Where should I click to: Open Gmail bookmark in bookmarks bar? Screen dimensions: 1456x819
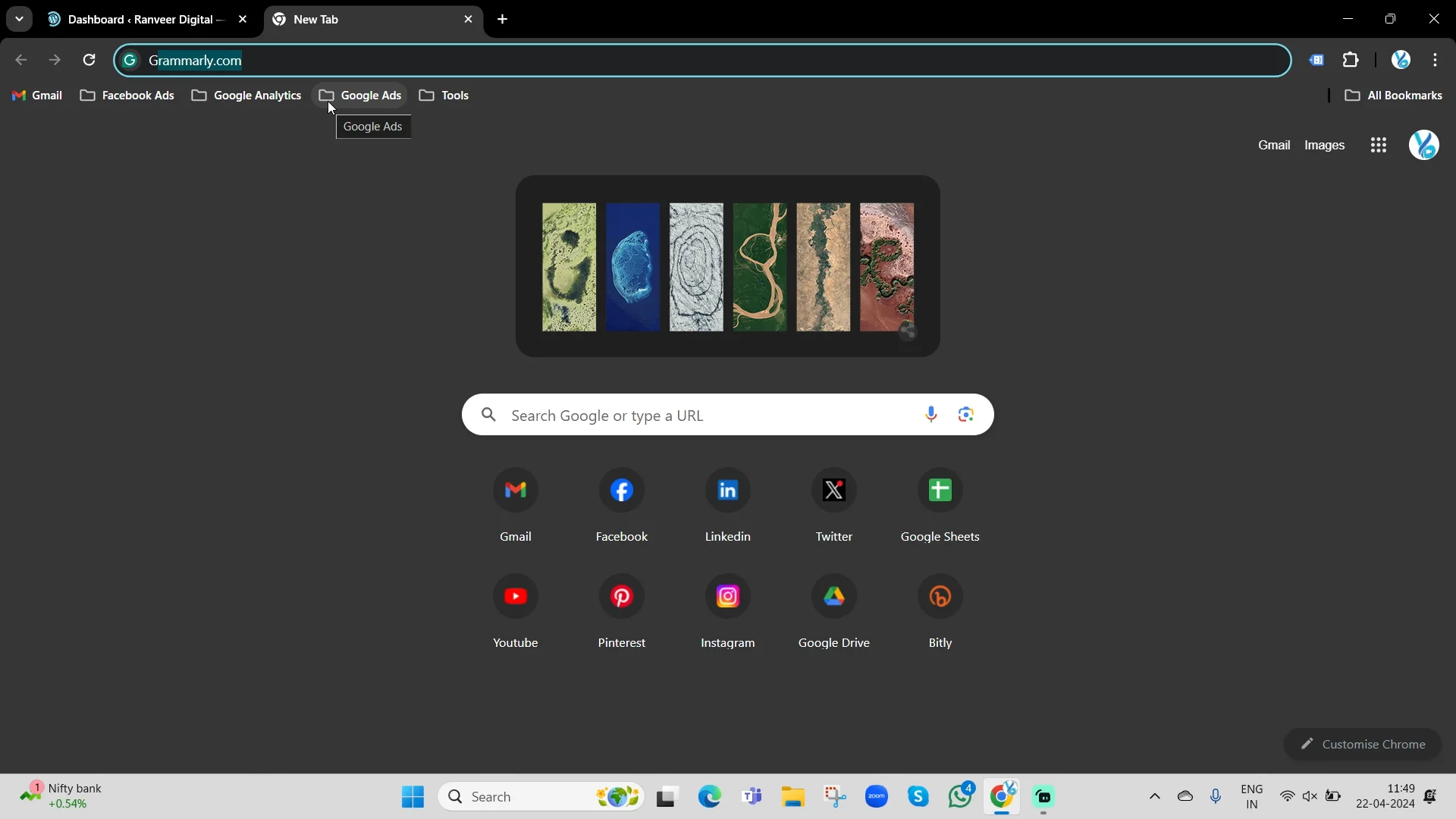tap(37, 96)
